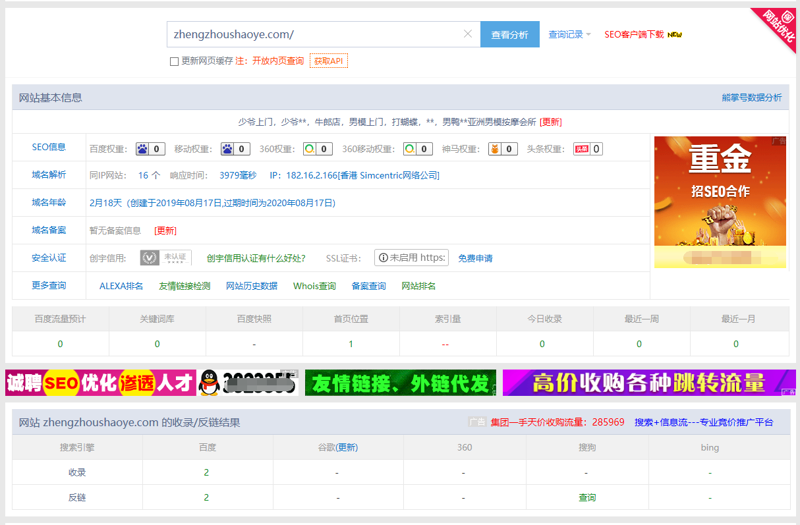
Task: Click the 高价收购各种跳转流量 banner
Action: (x=649, y=383)
